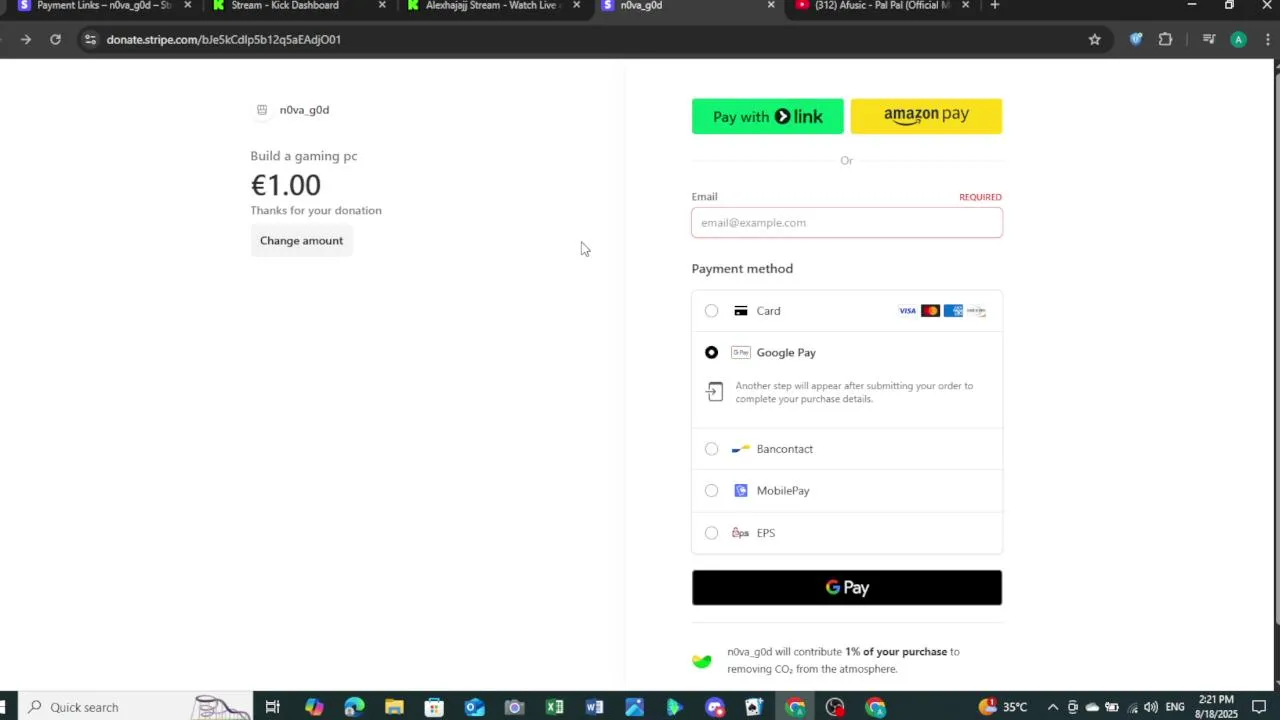The image size is (1280, 720).
Task: Click Build a gaming pc title
Action: [304, 156]
